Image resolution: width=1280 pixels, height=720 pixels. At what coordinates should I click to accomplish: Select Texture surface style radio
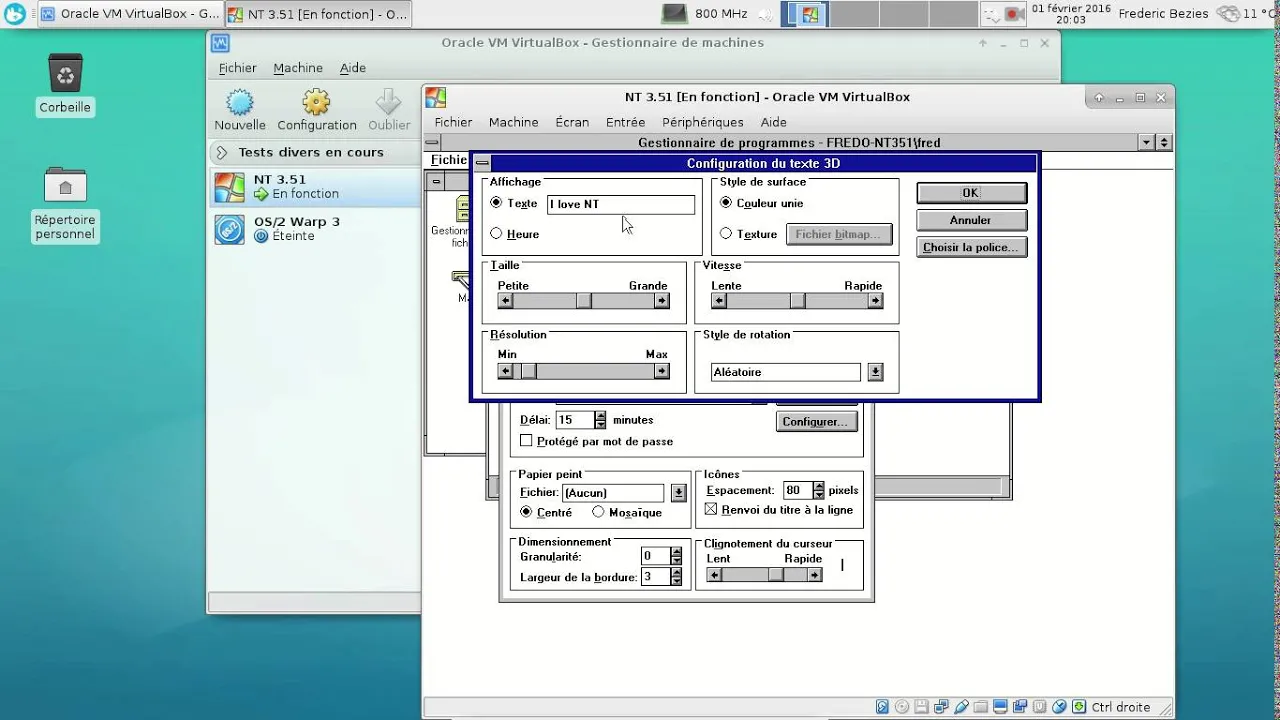point(726,234)
